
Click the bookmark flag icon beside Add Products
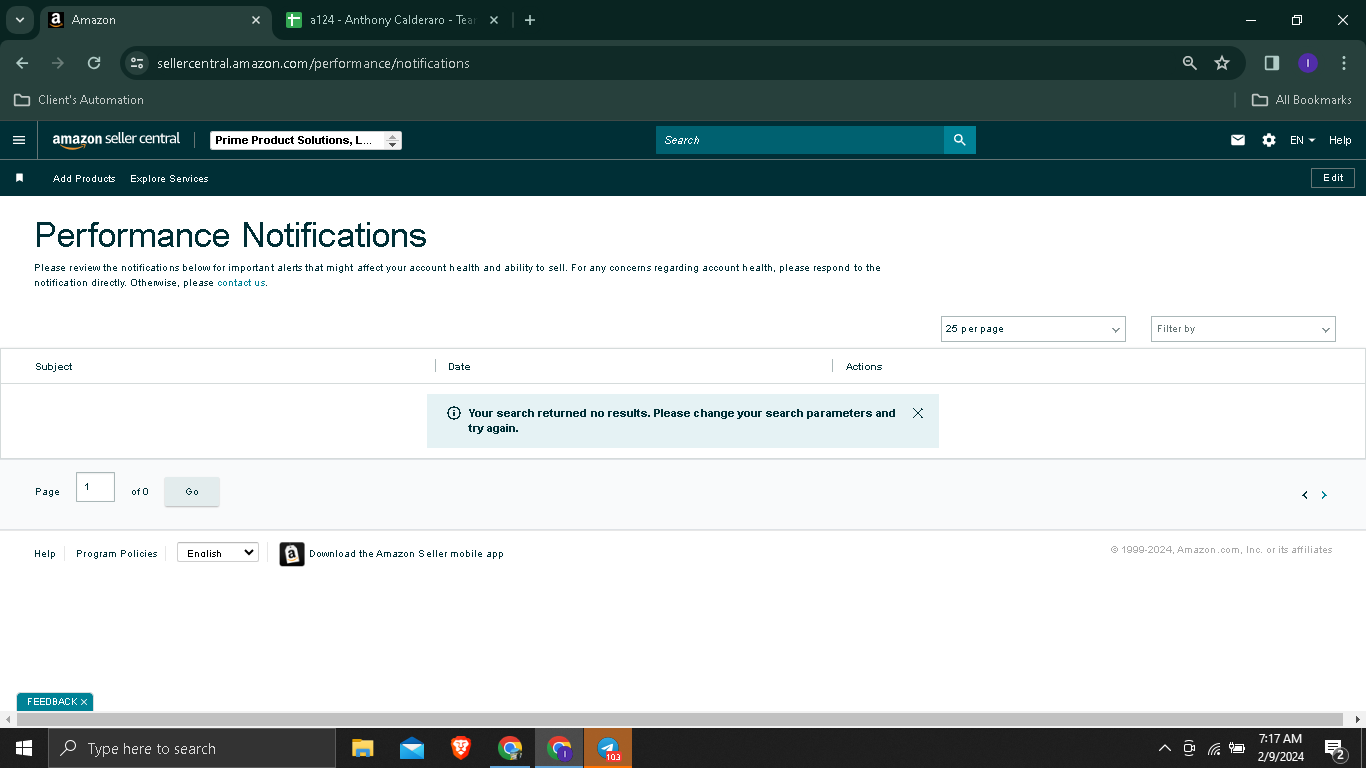tap(19, 178)
